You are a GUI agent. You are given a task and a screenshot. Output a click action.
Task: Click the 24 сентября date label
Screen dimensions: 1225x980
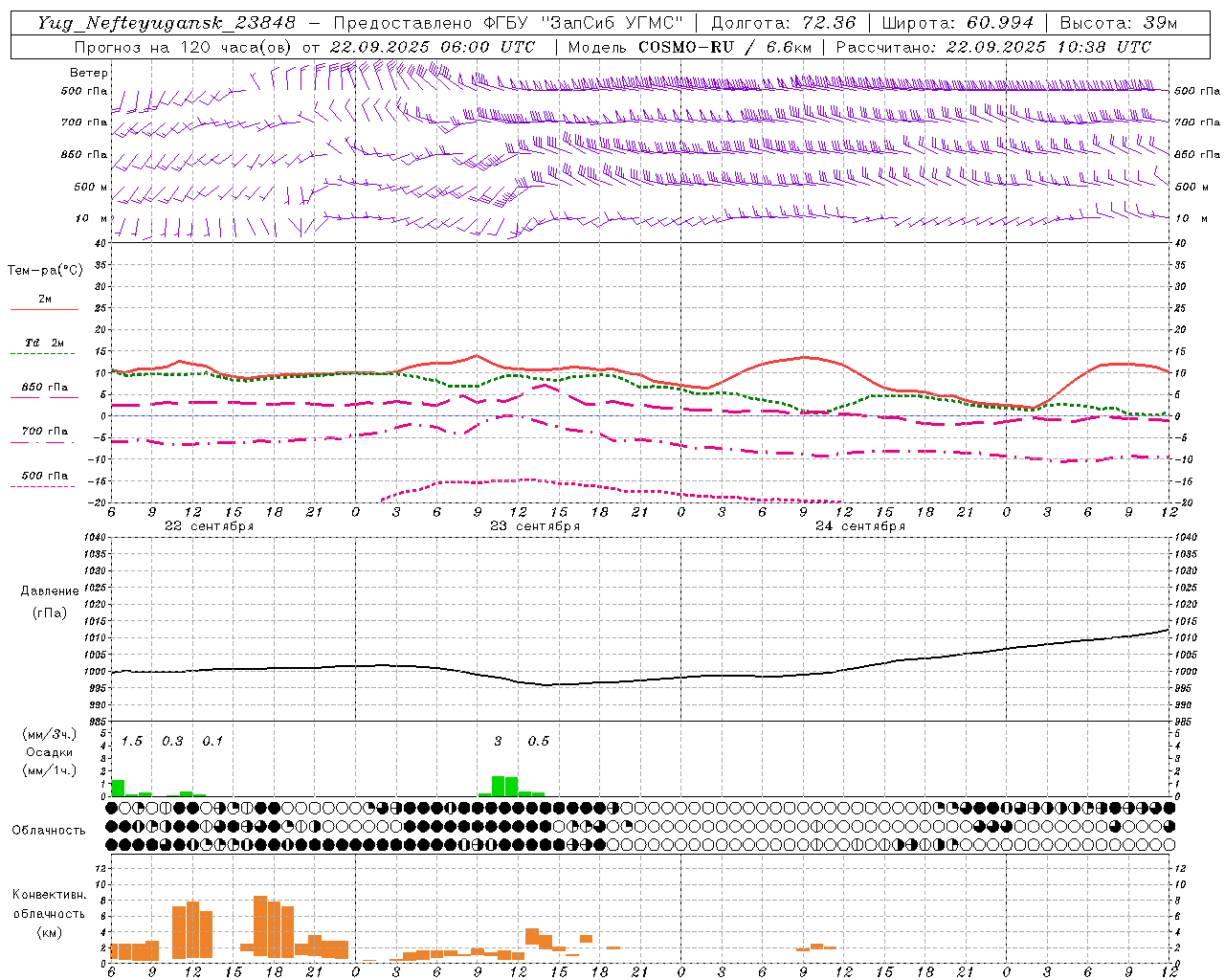pos(860,526)
